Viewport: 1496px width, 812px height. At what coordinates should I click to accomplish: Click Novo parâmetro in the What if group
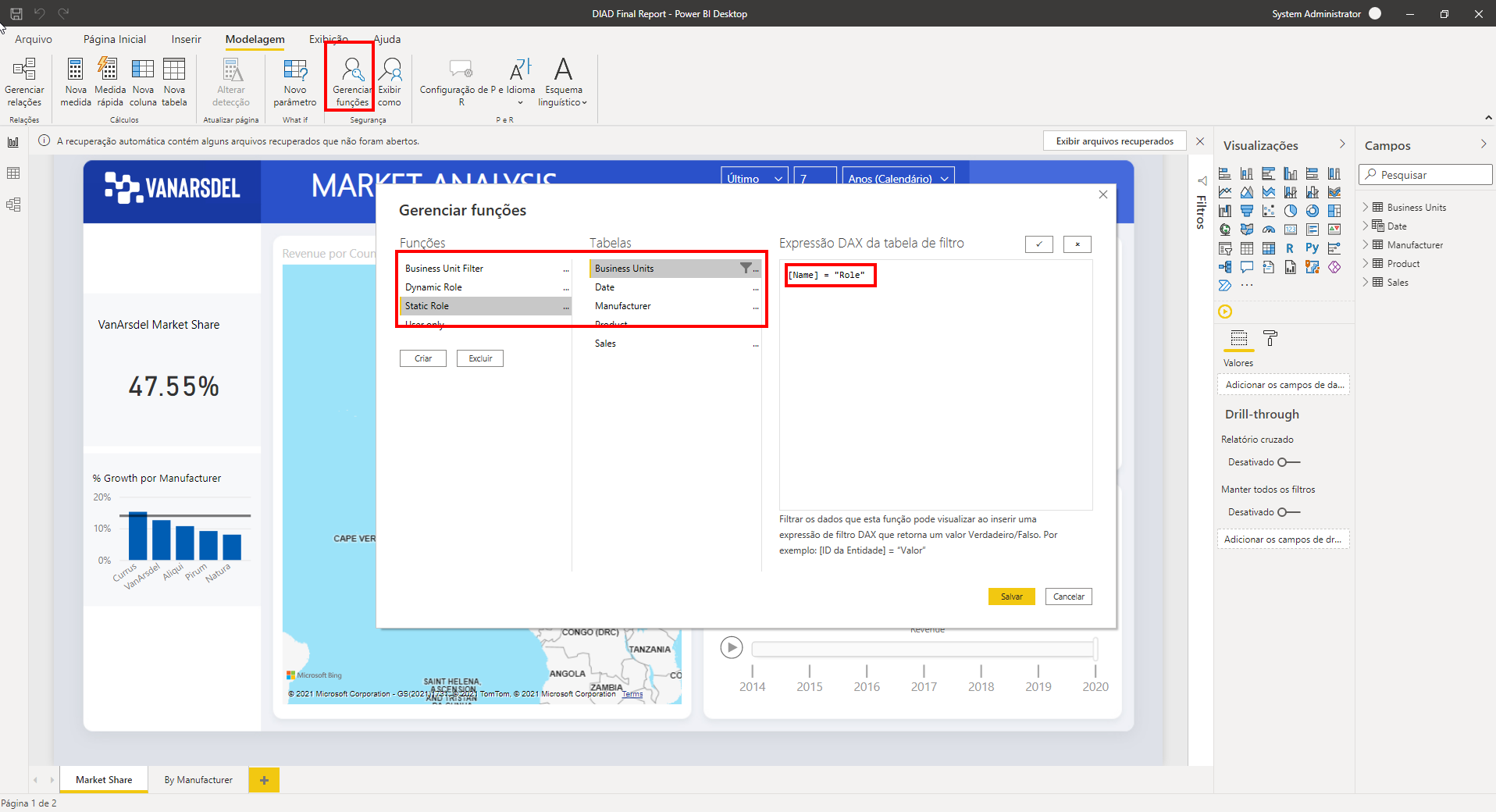[x=295, y=82]
